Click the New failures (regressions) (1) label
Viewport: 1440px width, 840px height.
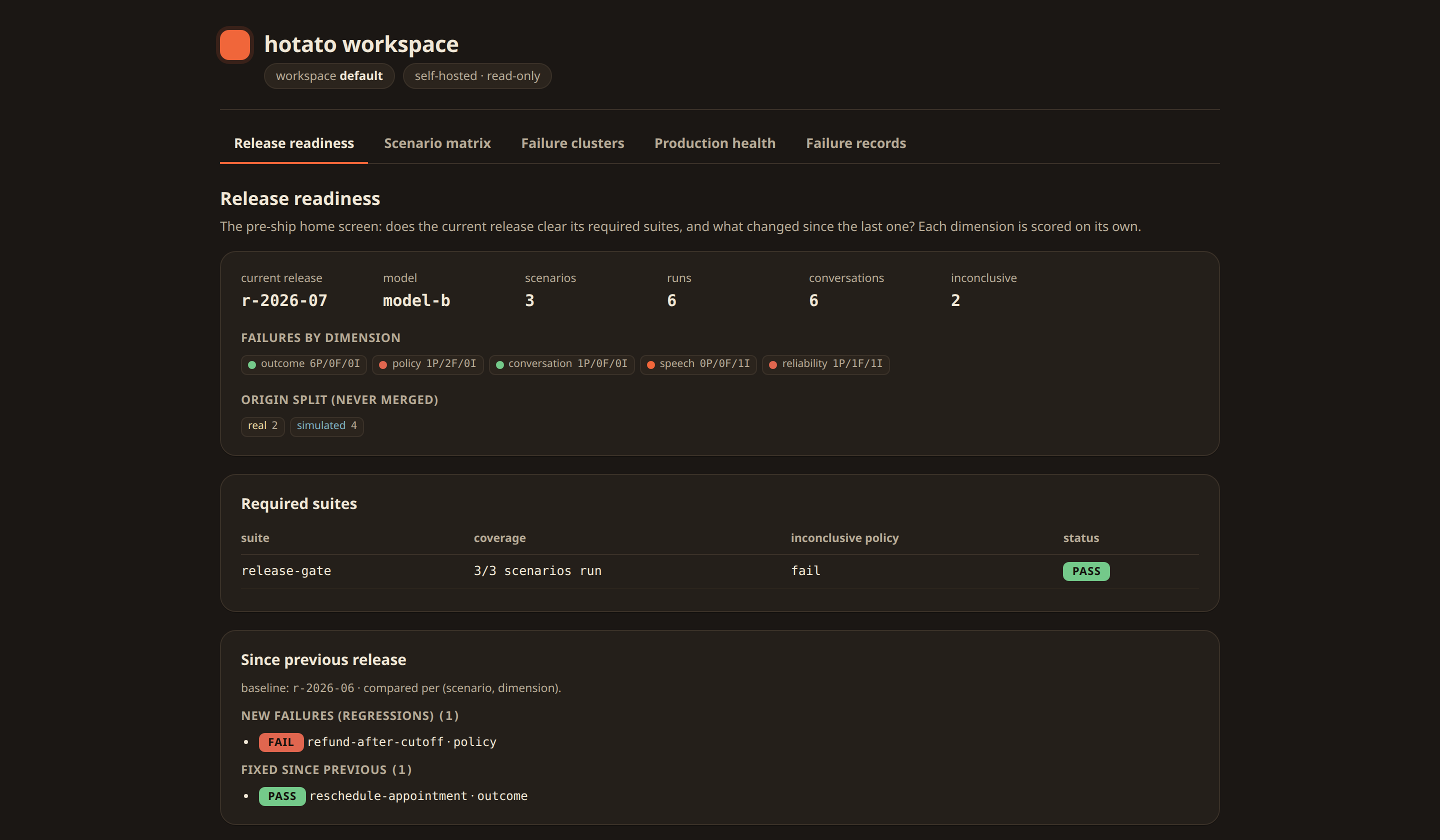[349, 716]
